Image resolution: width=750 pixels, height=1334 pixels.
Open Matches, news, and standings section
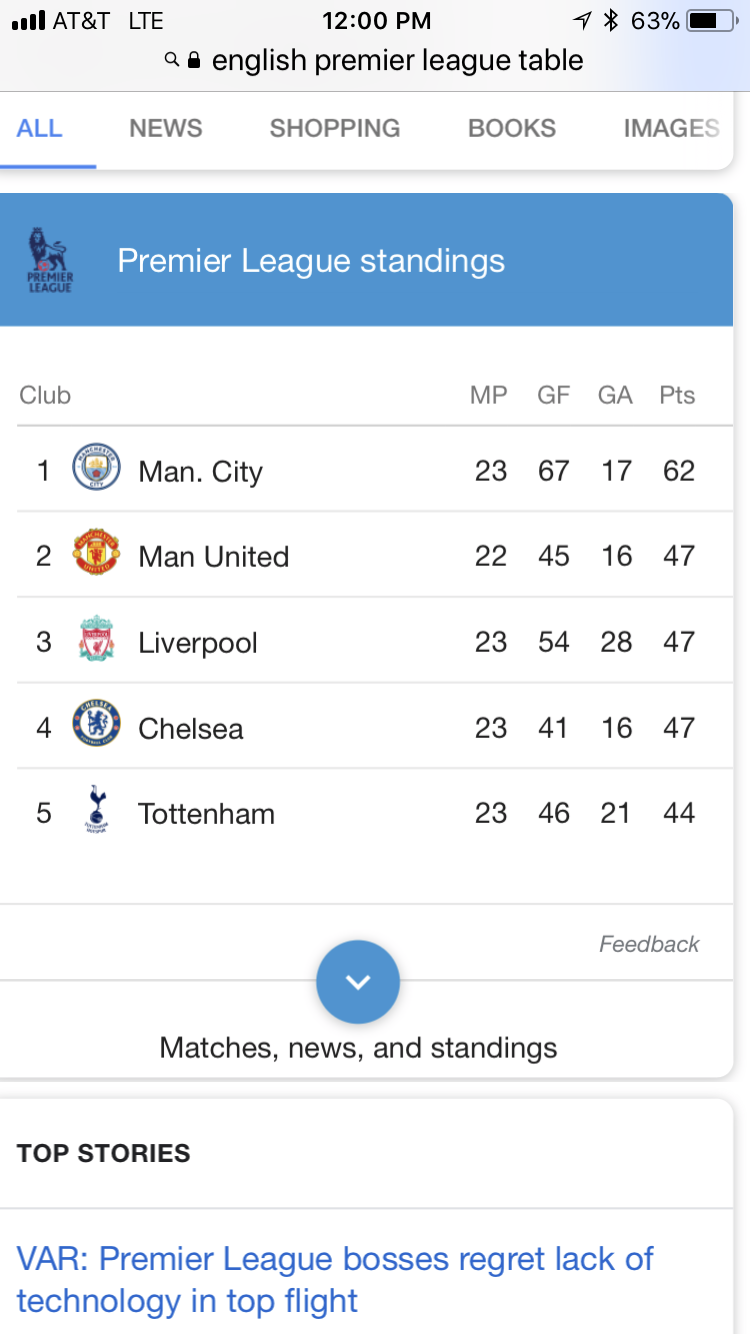pyautogui.click(x=358, y=1047)
